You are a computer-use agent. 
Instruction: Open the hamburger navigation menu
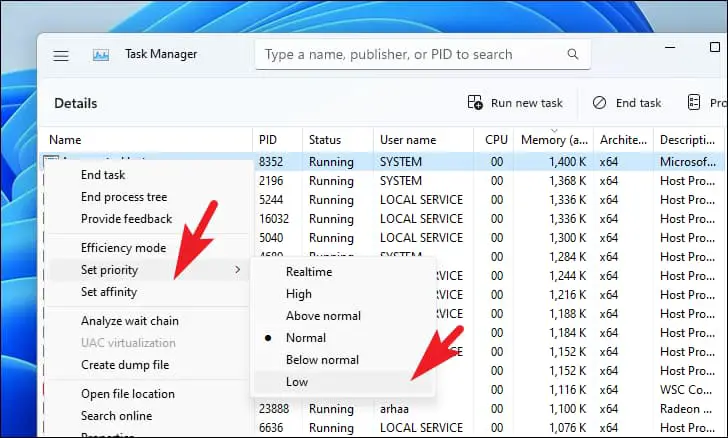click(x=61, y=56)
